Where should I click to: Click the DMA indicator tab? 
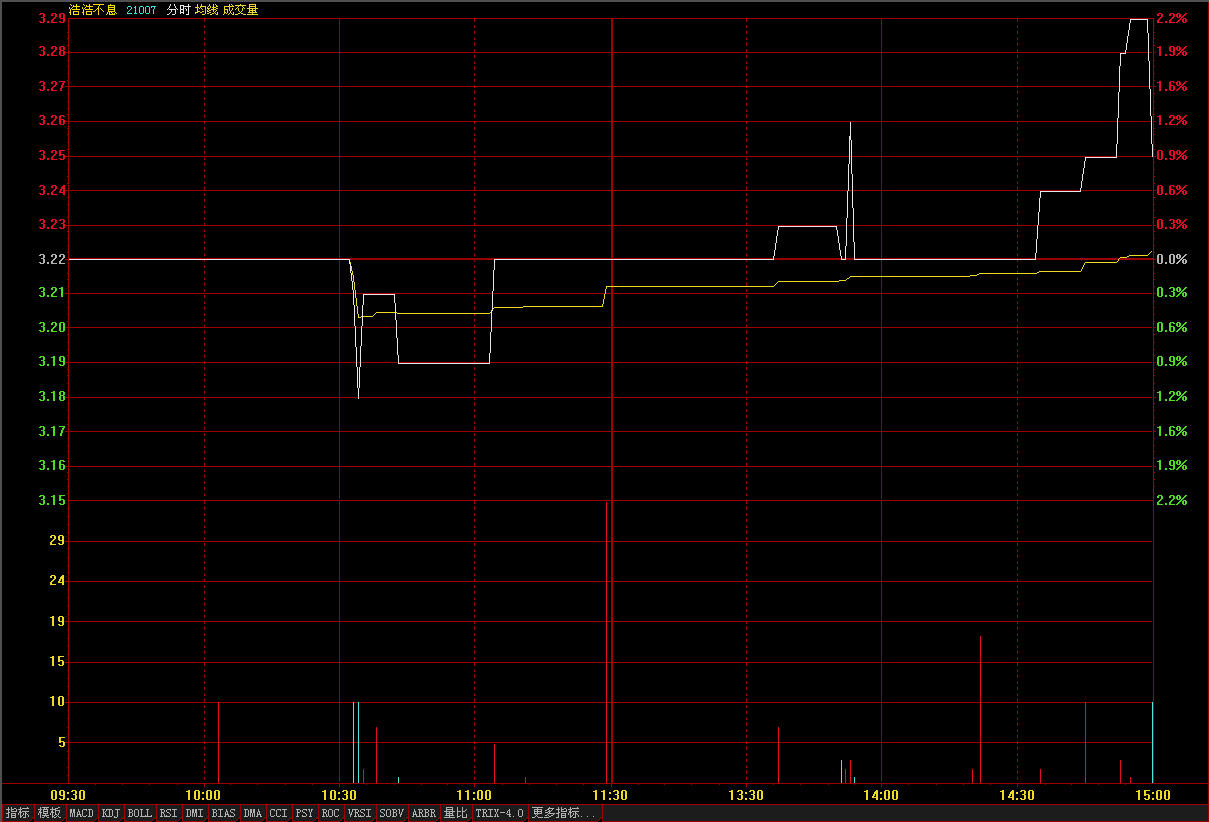253,813
